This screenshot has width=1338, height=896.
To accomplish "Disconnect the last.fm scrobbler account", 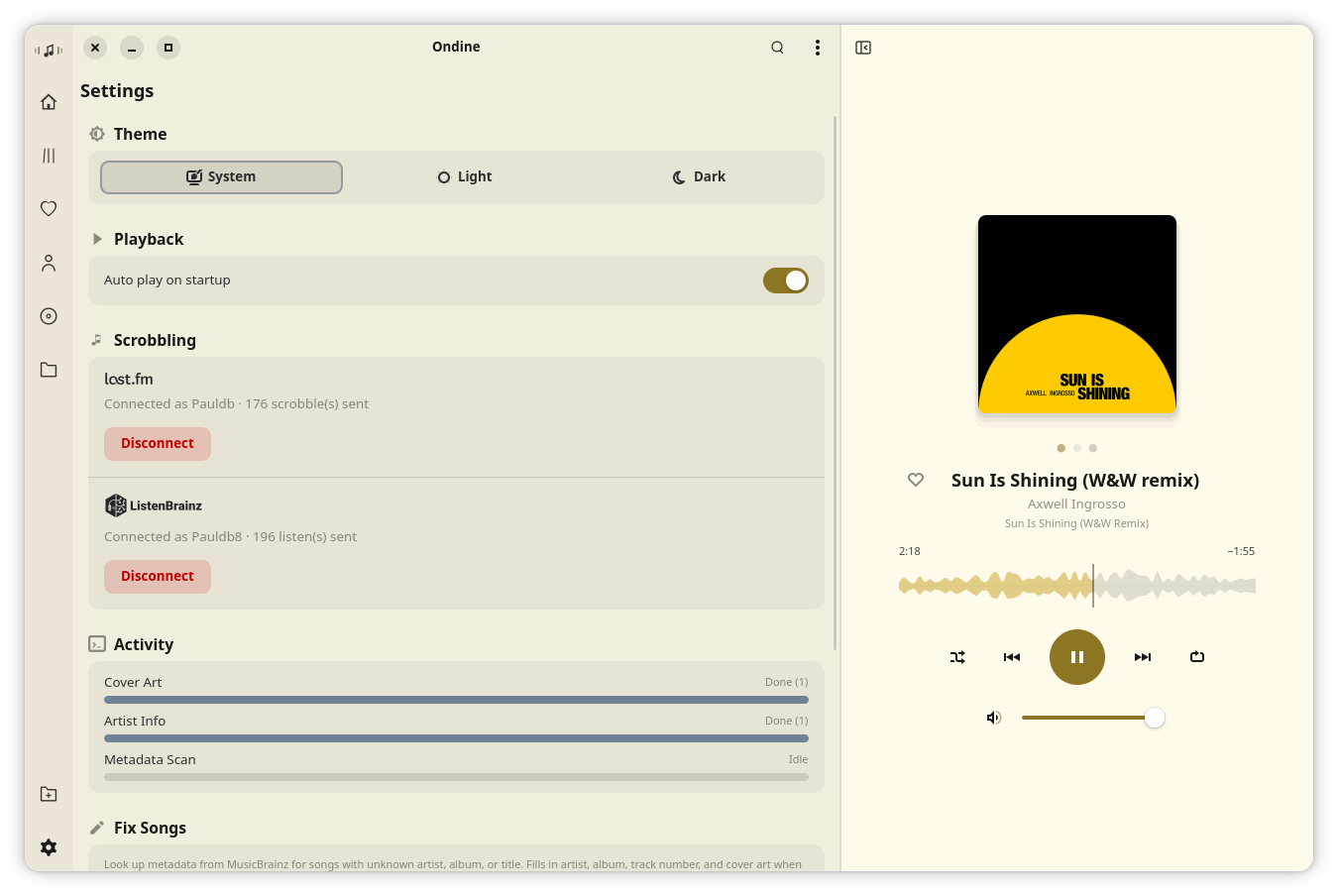I will (158, 443).
